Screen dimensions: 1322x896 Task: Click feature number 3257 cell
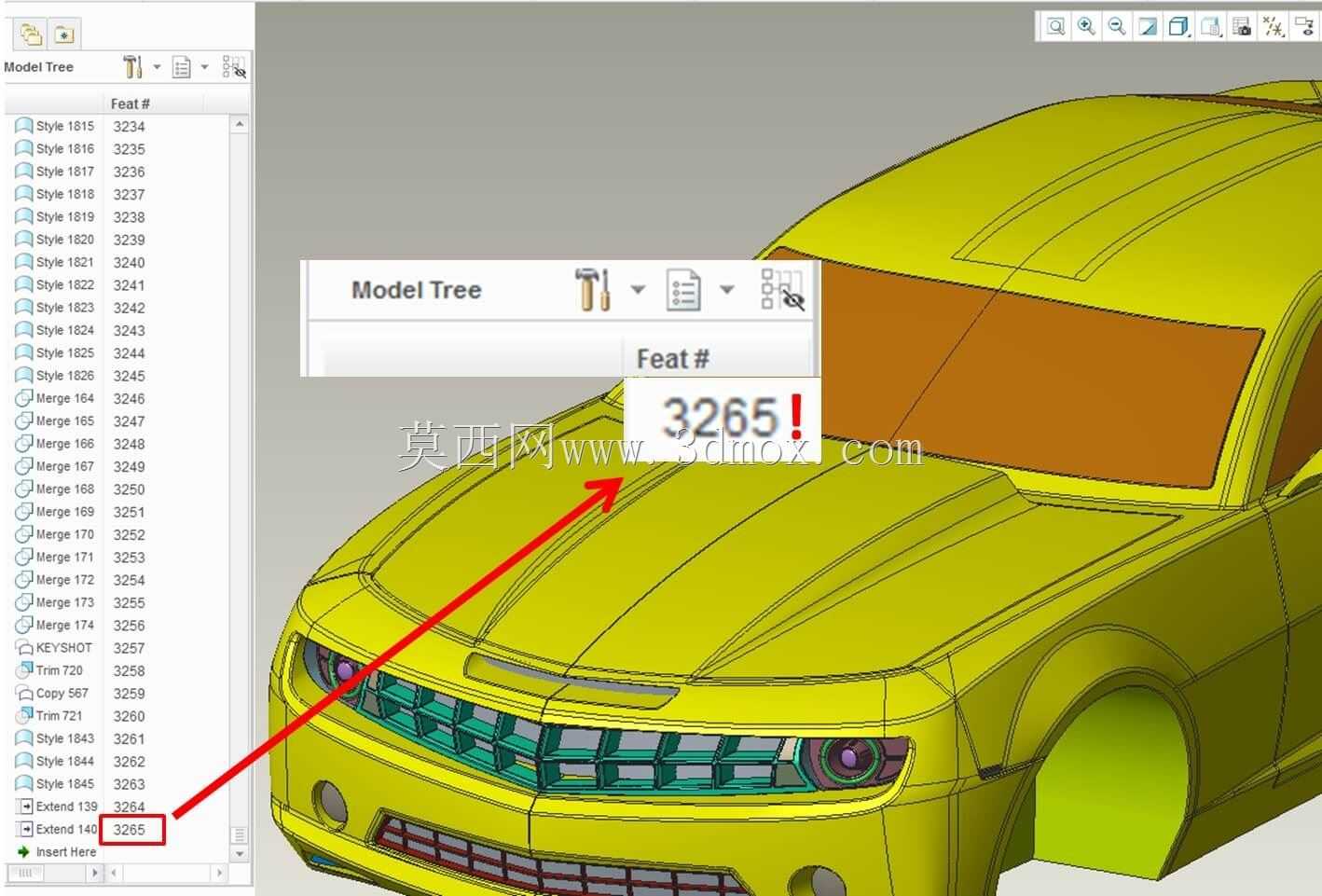pyautogui.click(x=130, y=648)
